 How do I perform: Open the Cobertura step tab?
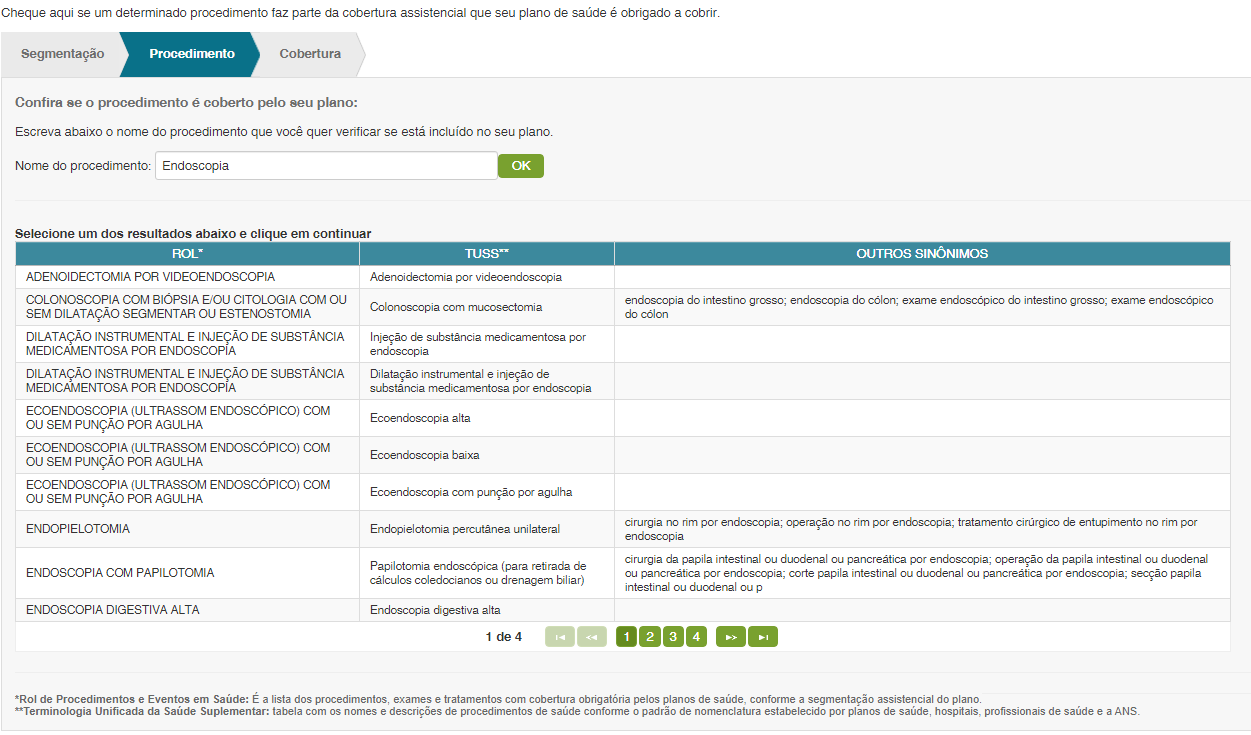coord(310,54)
